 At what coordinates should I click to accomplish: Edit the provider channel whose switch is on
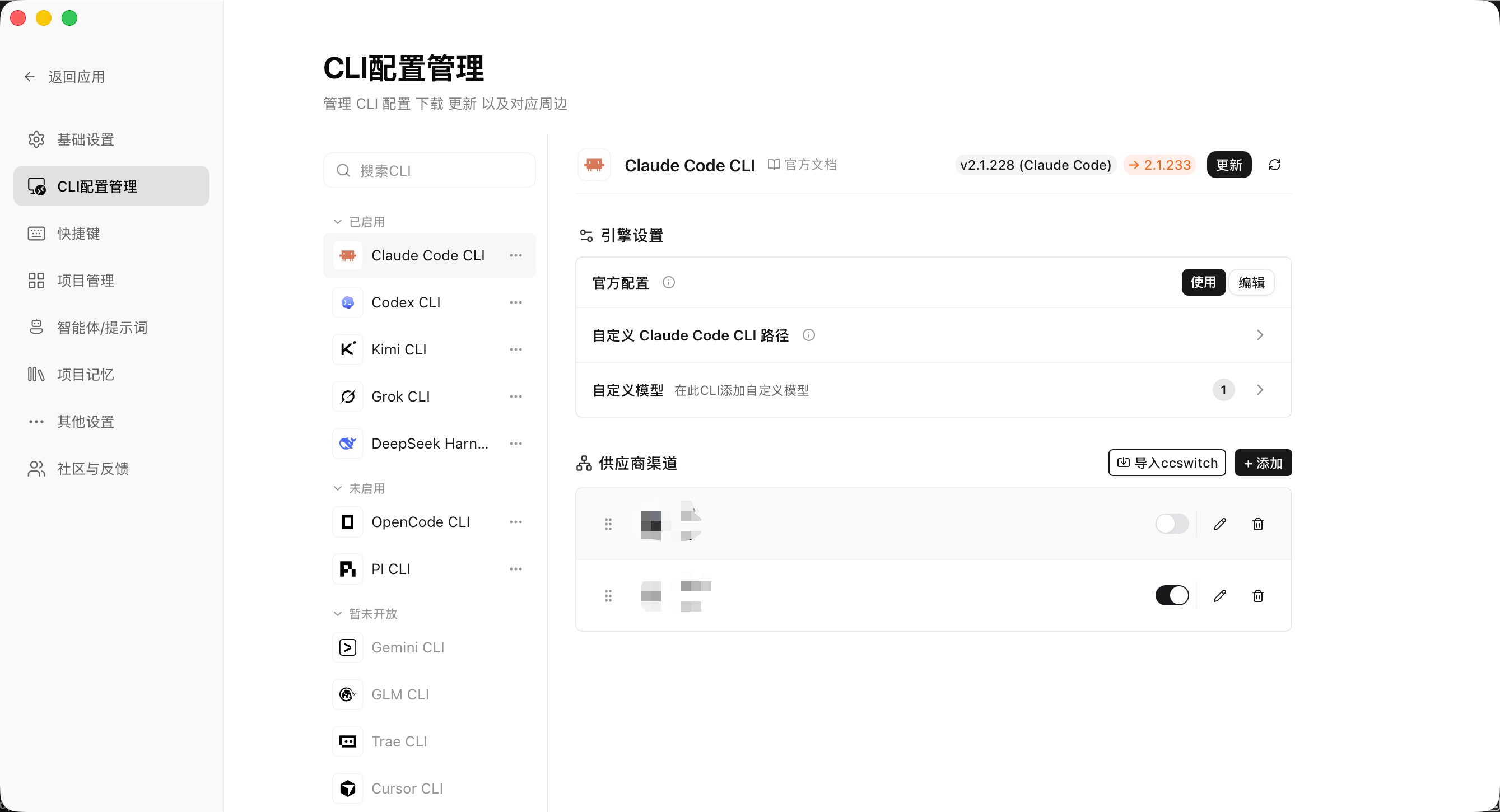tap(1220, 595)
